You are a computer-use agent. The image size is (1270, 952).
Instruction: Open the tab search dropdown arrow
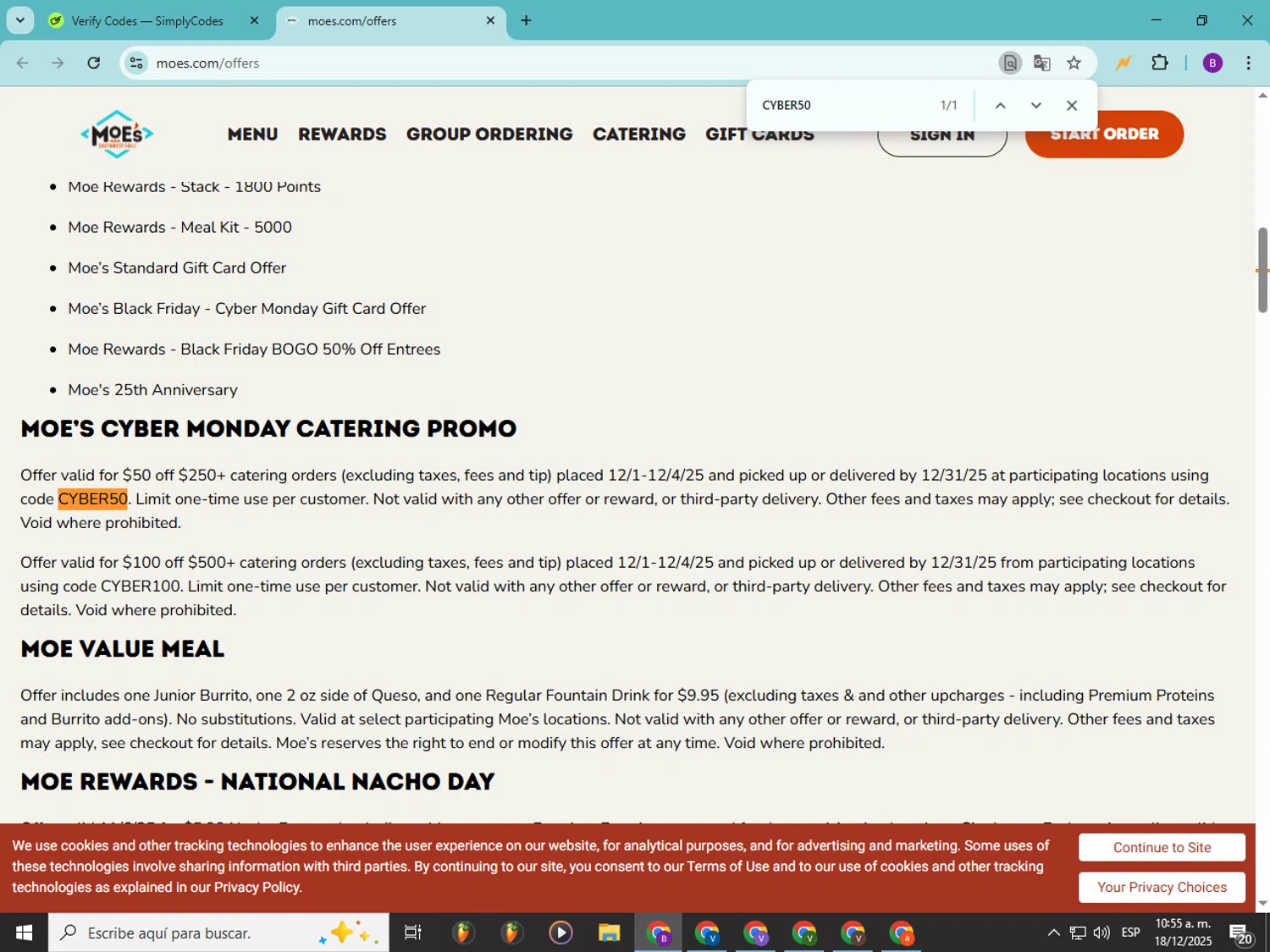coord(20,20)
